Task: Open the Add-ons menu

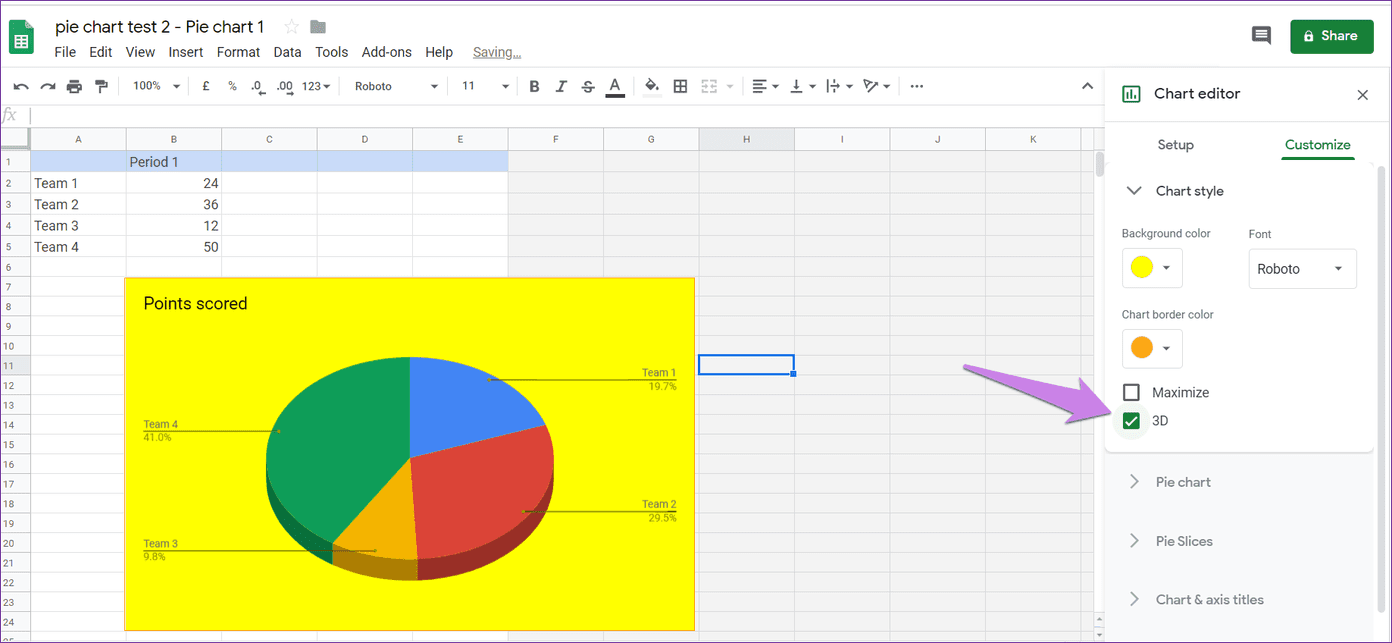Action: pyautogui.click(x=386, y=52)
